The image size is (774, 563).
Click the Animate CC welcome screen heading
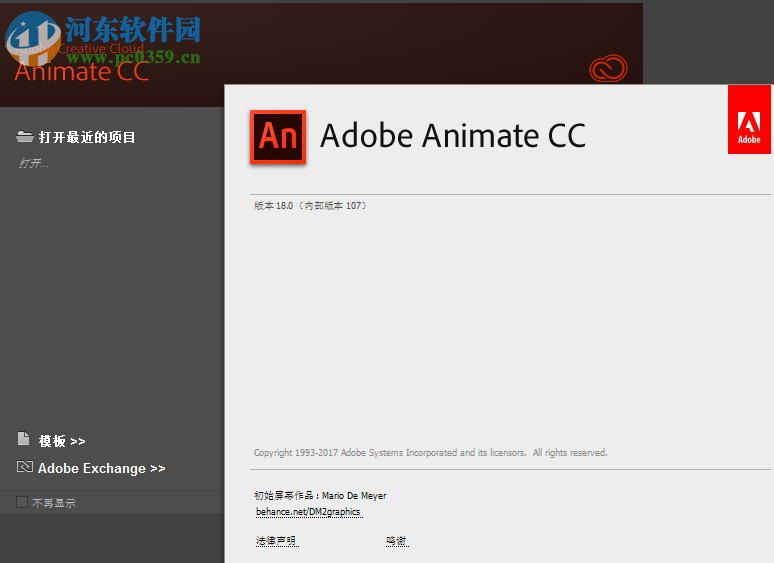(x=81, y=72)
